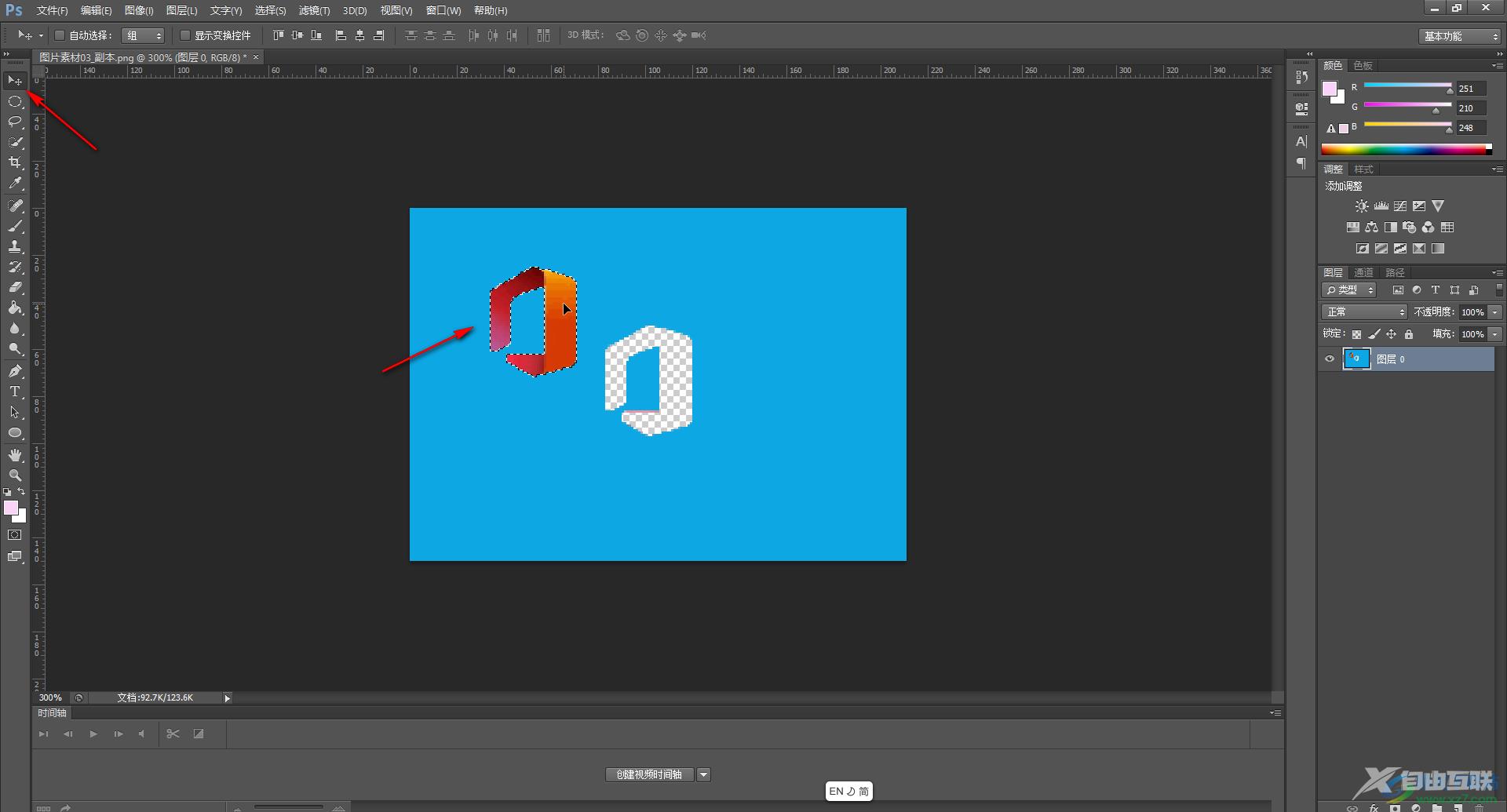Select the Pen tool
The image size is (1507, 812).
pos(15,371)
